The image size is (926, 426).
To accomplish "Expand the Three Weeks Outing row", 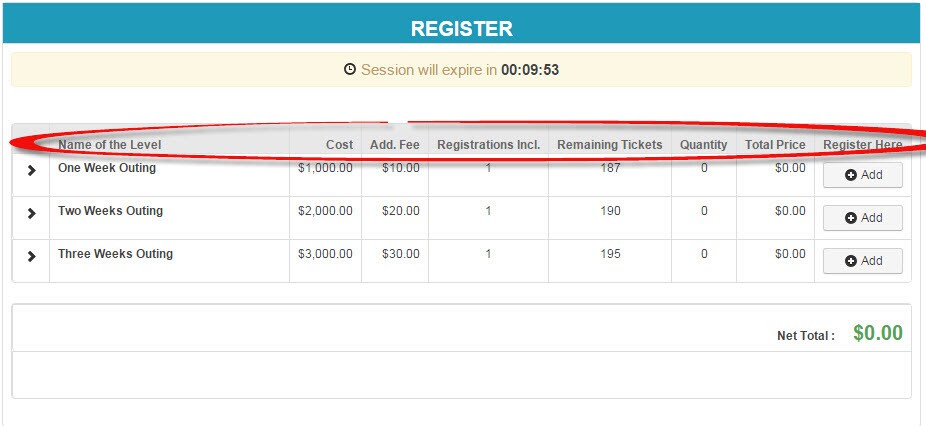I will point(31,256).
